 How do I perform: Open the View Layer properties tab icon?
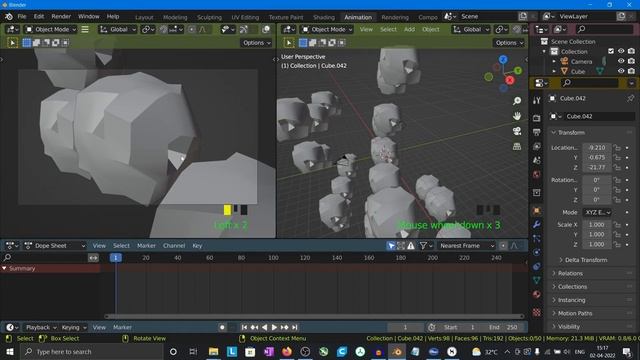pyautogui.click(x=537, y=146)
